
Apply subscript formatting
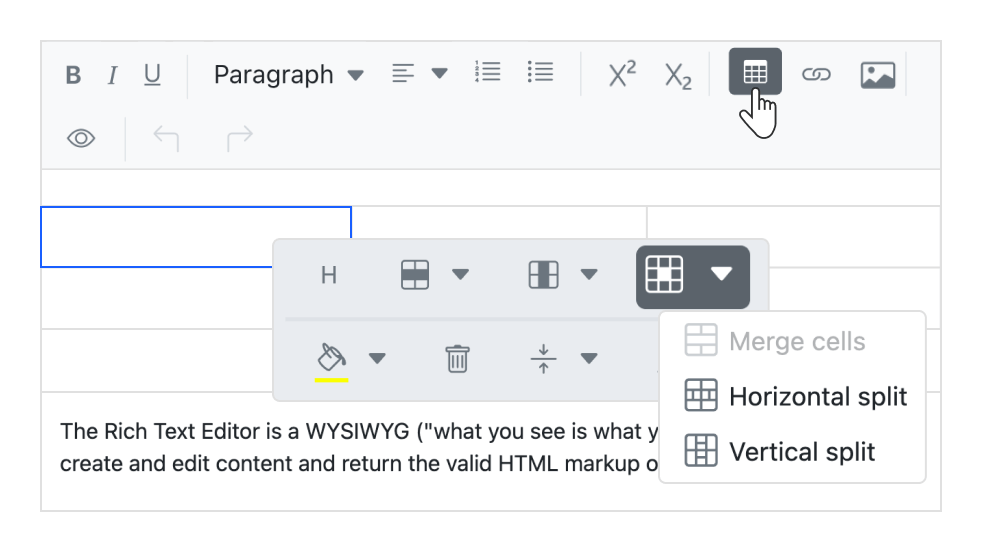[678, 75]
